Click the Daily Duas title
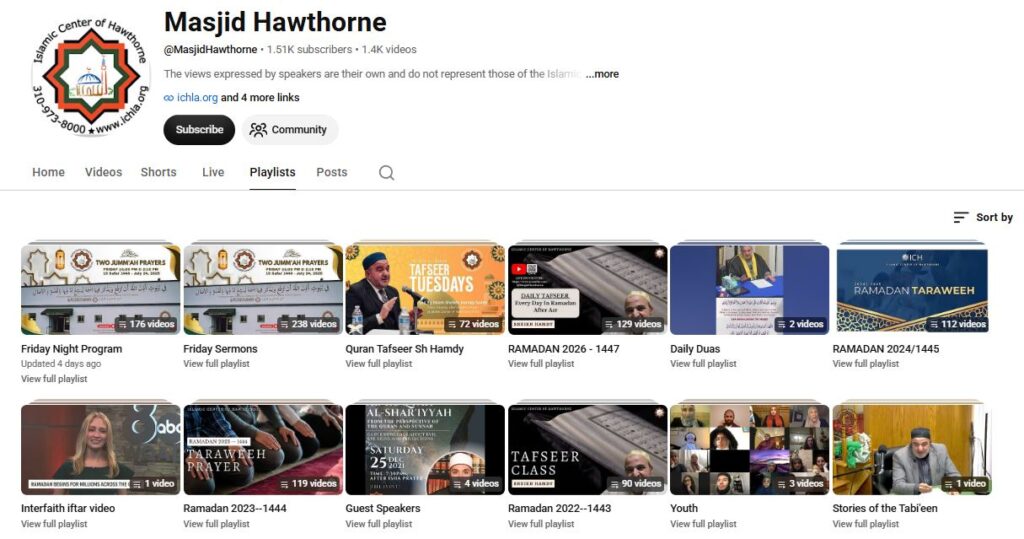This screenshot has height=539, width=1024. coord(695,349)
